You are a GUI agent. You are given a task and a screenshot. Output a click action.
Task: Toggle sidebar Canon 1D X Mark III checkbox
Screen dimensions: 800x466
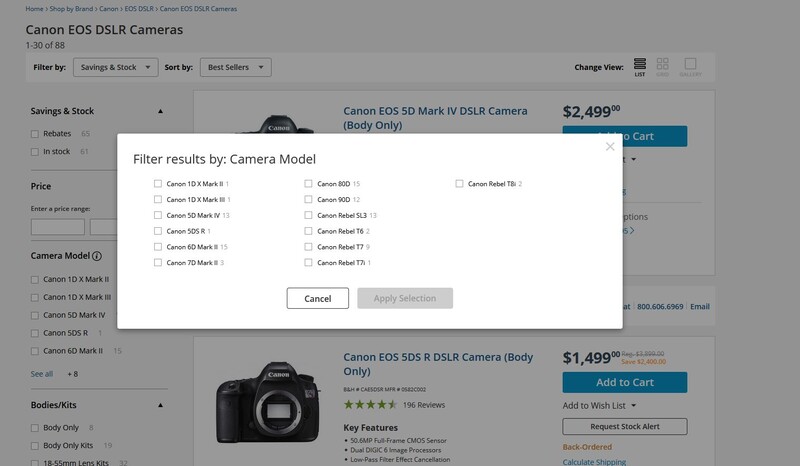(35, 298)
